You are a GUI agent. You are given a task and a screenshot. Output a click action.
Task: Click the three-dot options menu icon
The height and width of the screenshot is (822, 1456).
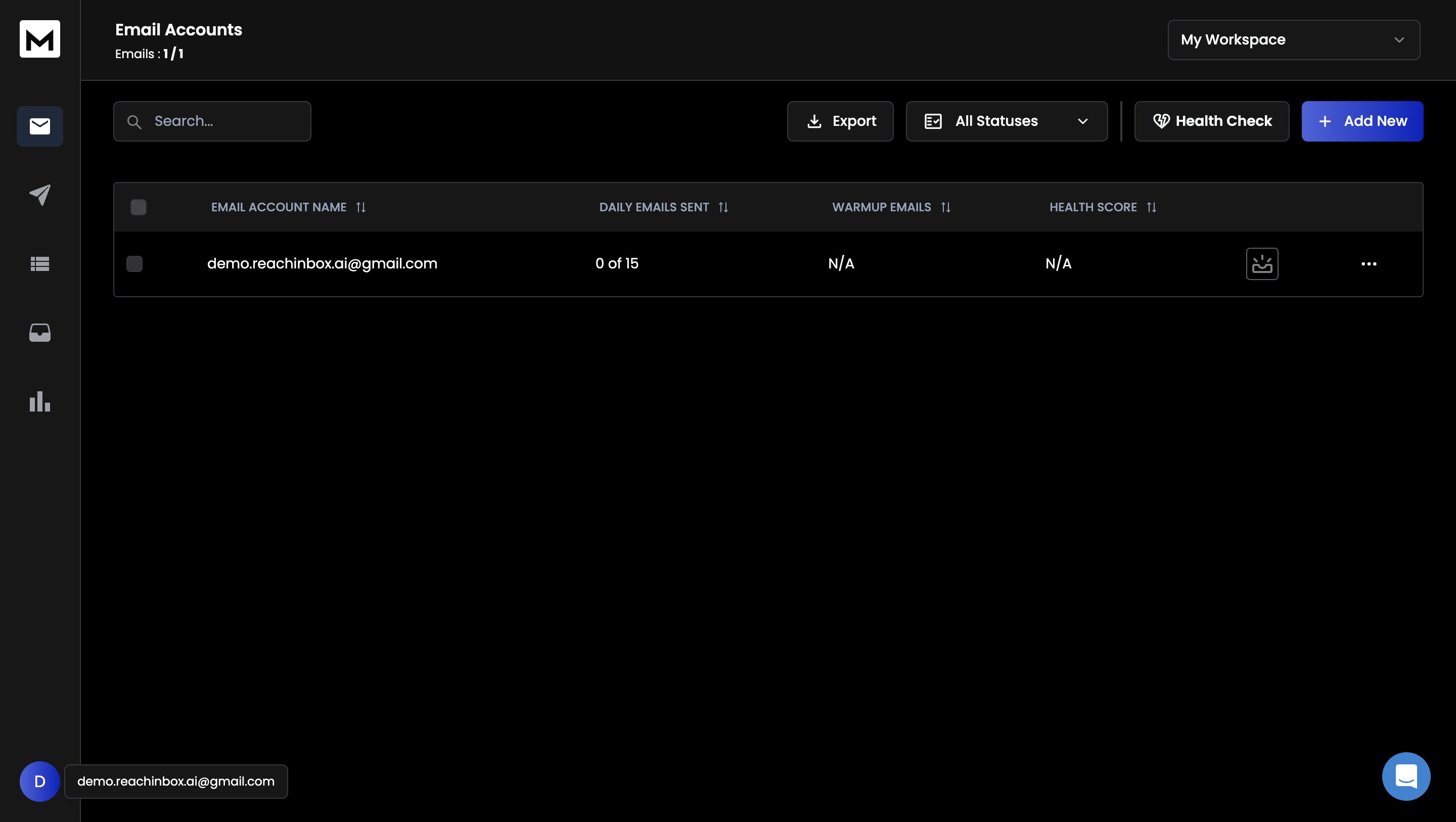pyautogui.click(x=1369, y=263)
